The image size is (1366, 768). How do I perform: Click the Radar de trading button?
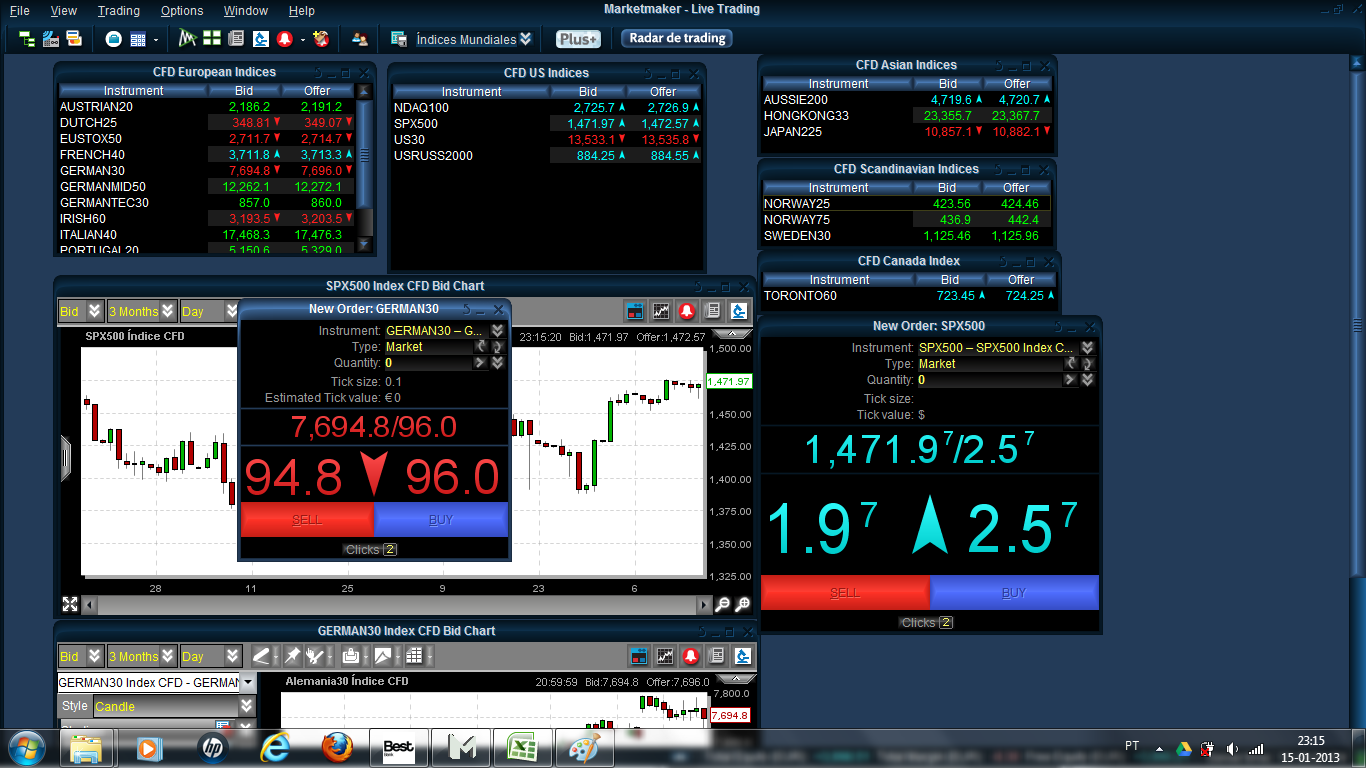point(677,38)
